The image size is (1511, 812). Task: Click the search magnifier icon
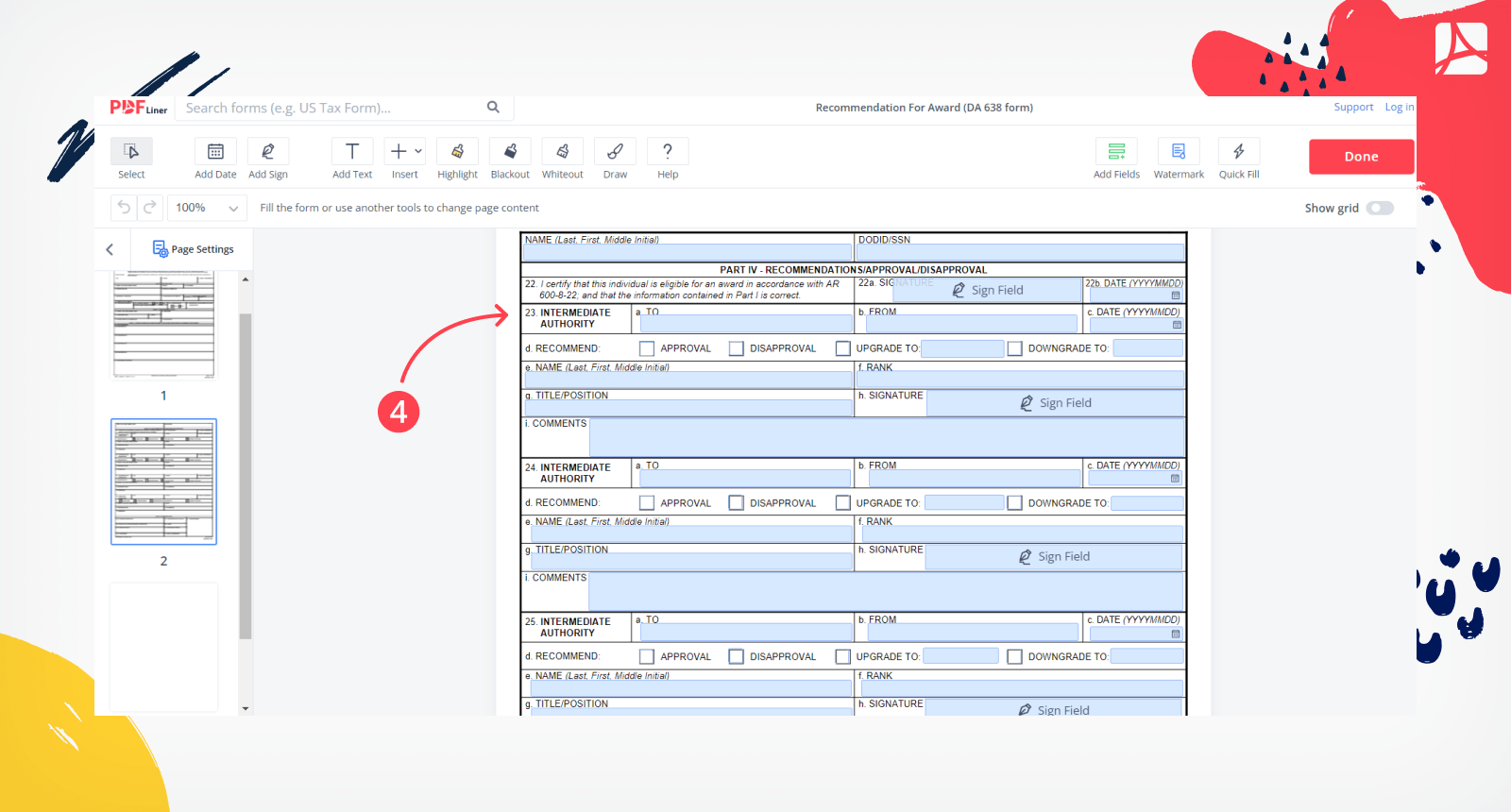[493, 108]
